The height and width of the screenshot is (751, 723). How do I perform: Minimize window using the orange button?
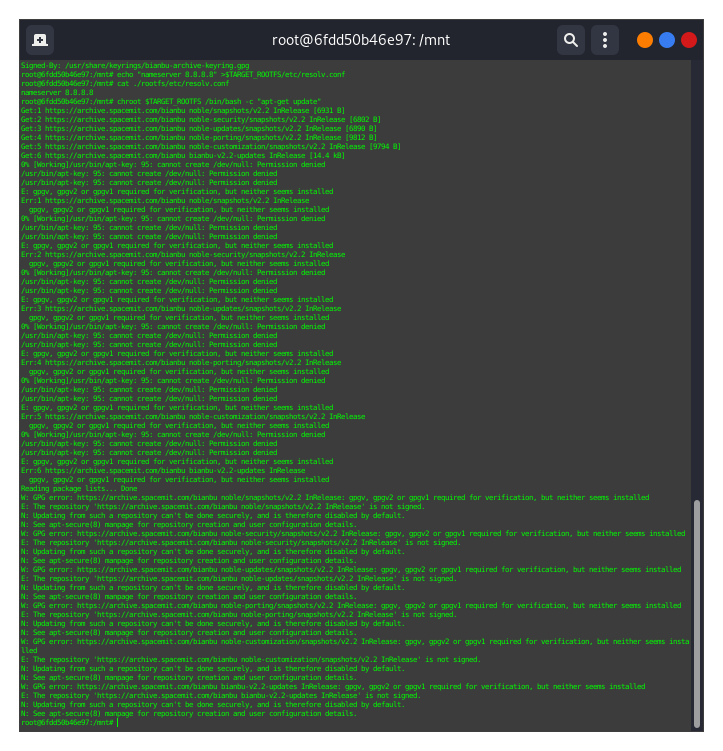click(x=645, y=40)
